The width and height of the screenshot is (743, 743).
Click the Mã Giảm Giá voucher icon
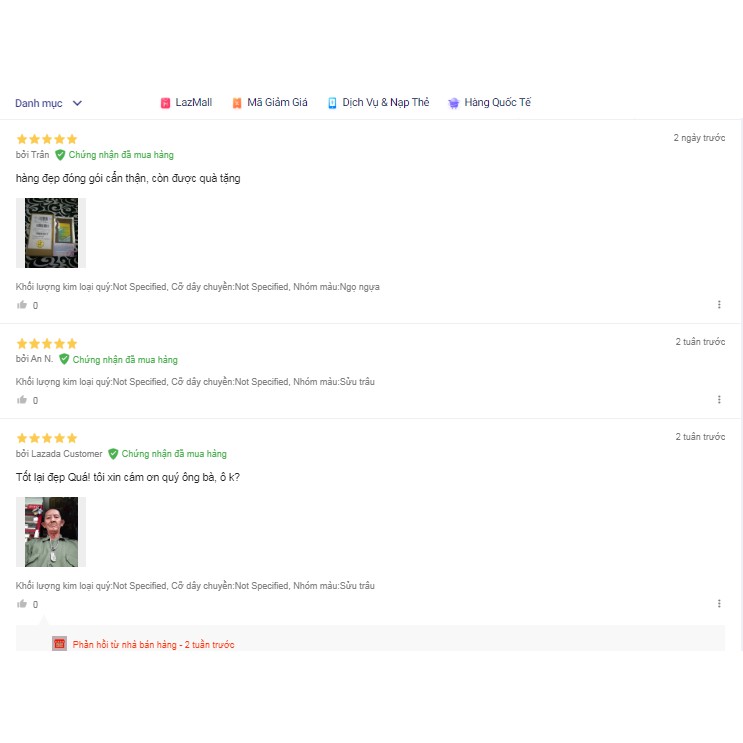point(237,103)
